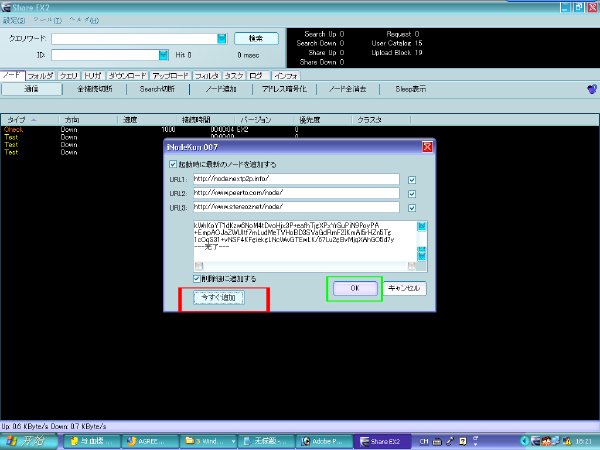
Task: Open the ツール(T) menu
Action: (47, 20)
